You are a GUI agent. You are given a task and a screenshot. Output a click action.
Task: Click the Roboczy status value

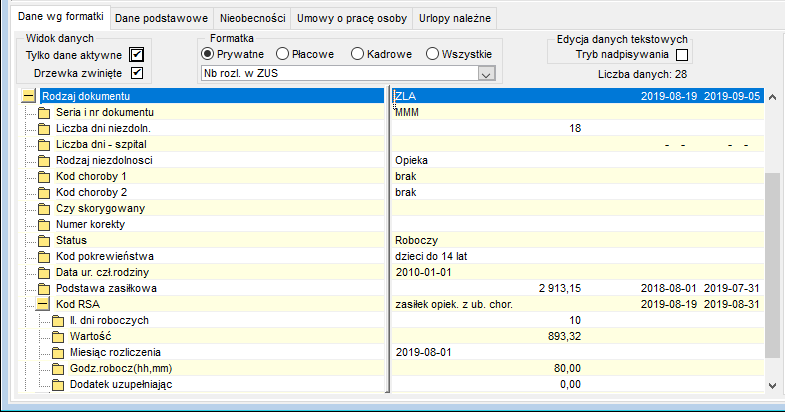416,240
